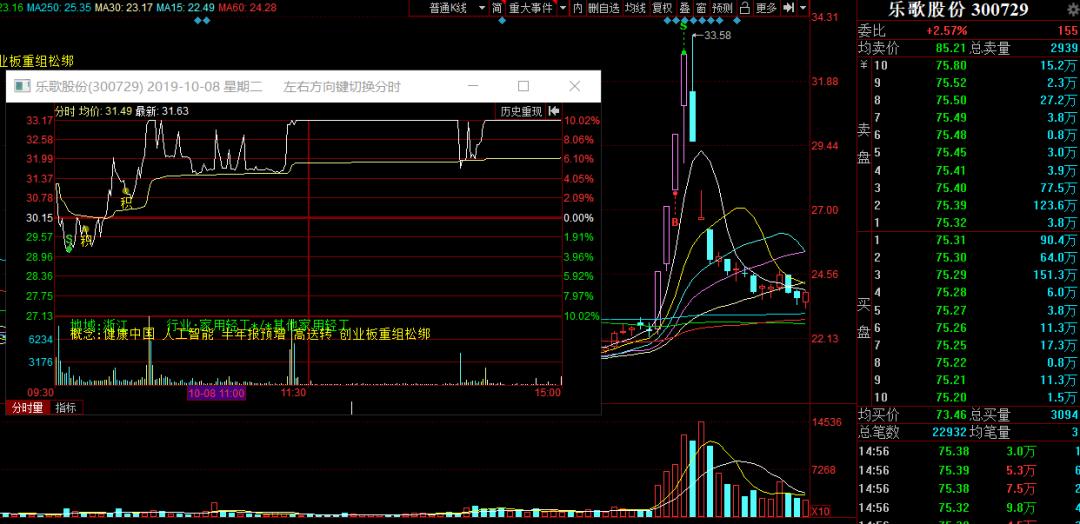Click the 创业板重组松绑 concept text in popup

point(385,334)
